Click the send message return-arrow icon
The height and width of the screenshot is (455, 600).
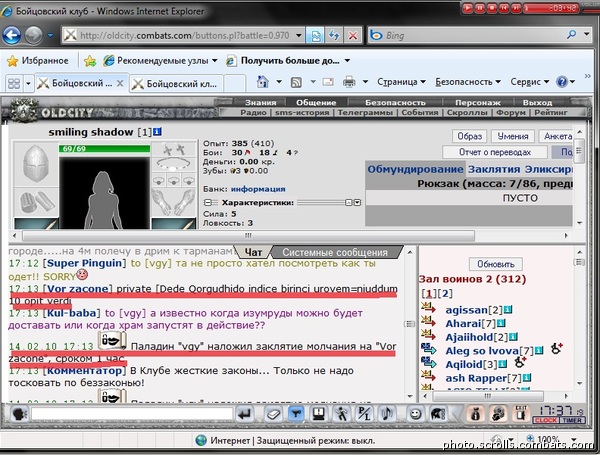point(244,414)
